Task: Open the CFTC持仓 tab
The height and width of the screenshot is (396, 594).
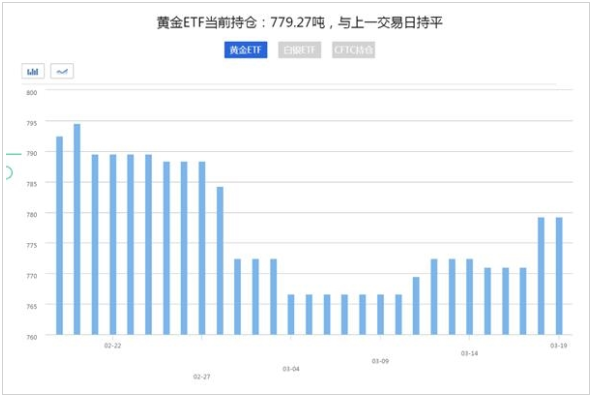Action: [353, 50]
